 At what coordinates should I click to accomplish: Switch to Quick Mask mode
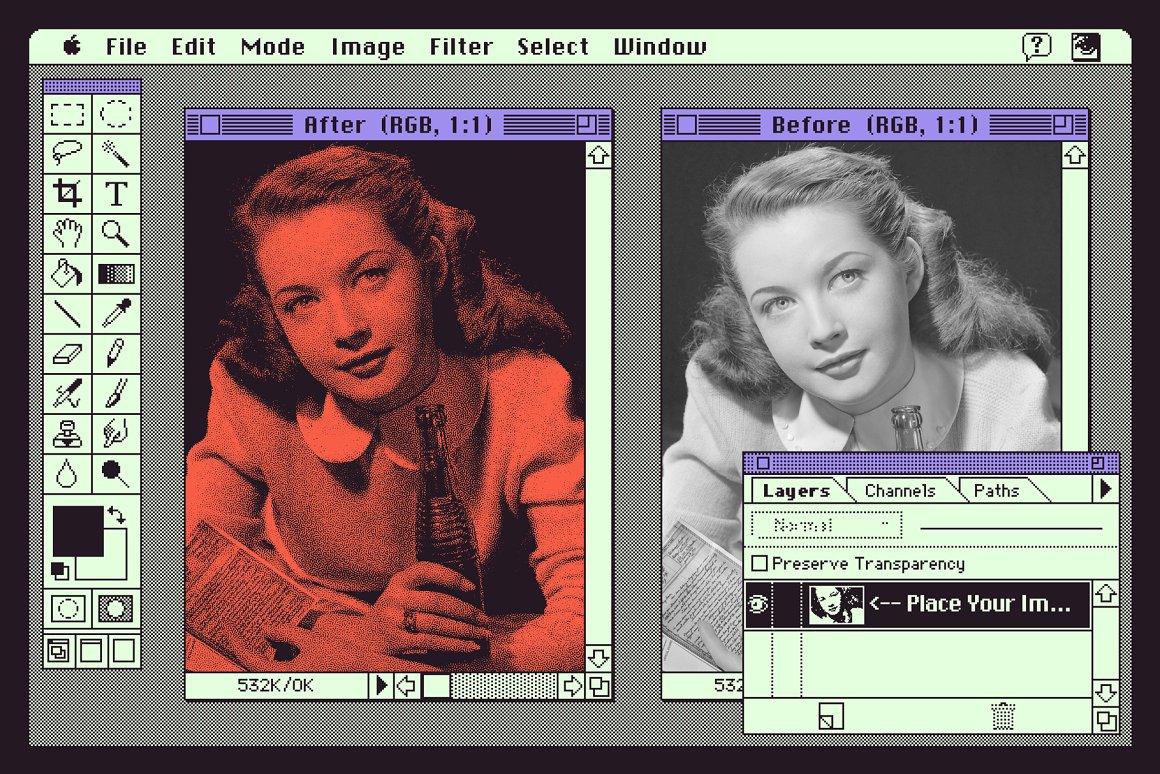[116, 608]
